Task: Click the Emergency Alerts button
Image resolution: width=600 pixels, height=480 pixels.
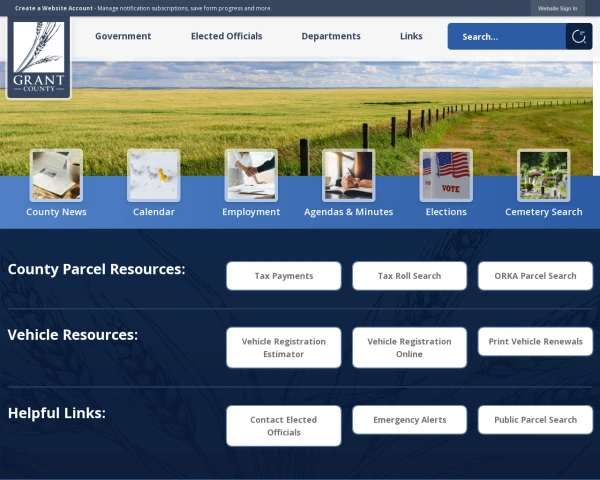Action: click(x=409, y=420)
